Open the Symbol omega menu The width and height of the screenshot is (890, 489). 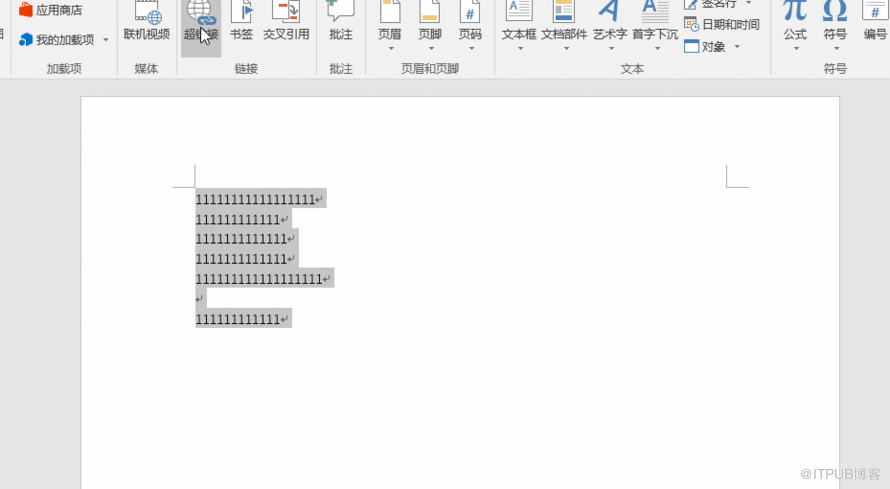[835, 21]
